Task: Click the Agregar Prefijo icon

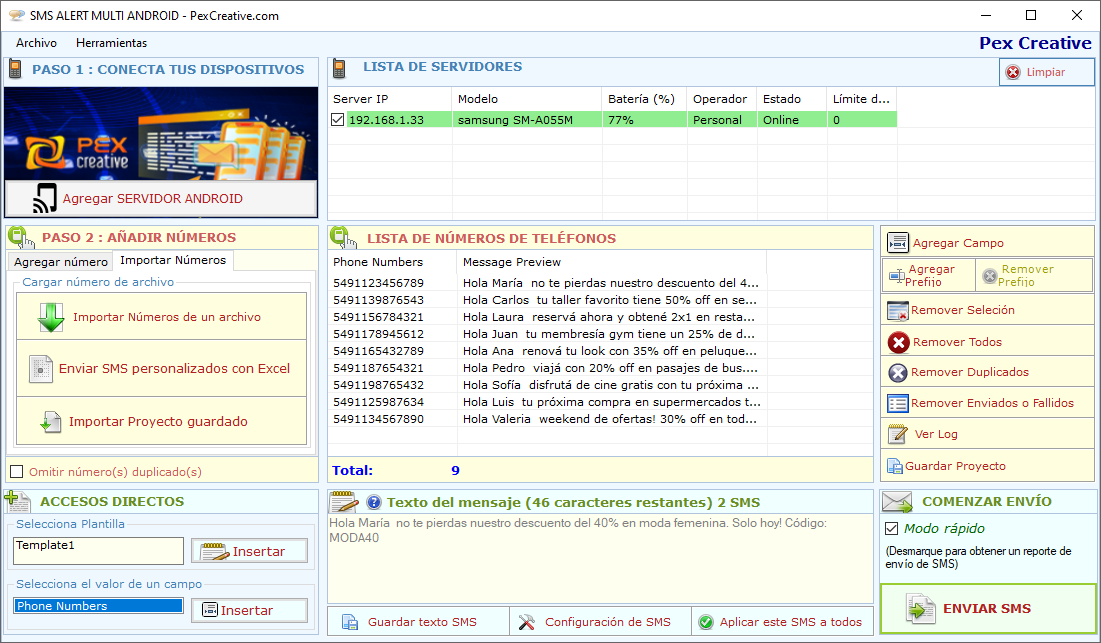Action: (897, 276)
